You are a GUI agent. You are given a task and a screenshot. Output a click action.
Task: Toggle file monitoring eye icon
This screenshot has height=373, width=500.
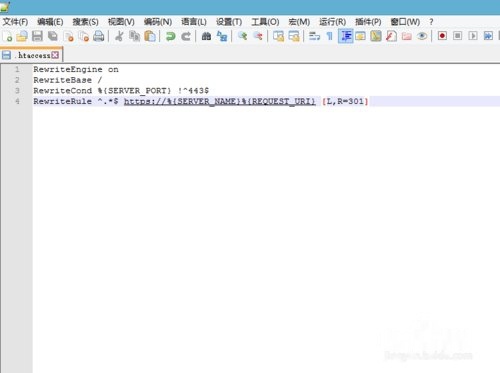tap(422, 36)
